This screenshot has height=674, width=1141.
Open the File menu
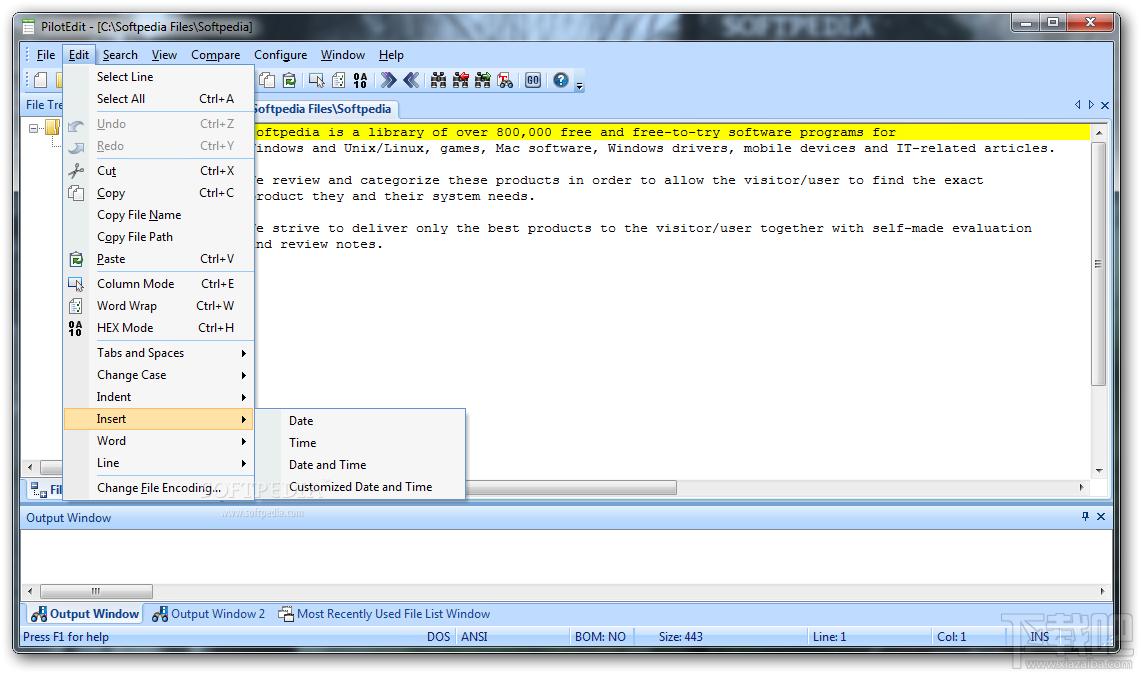(x=46, y=55)
